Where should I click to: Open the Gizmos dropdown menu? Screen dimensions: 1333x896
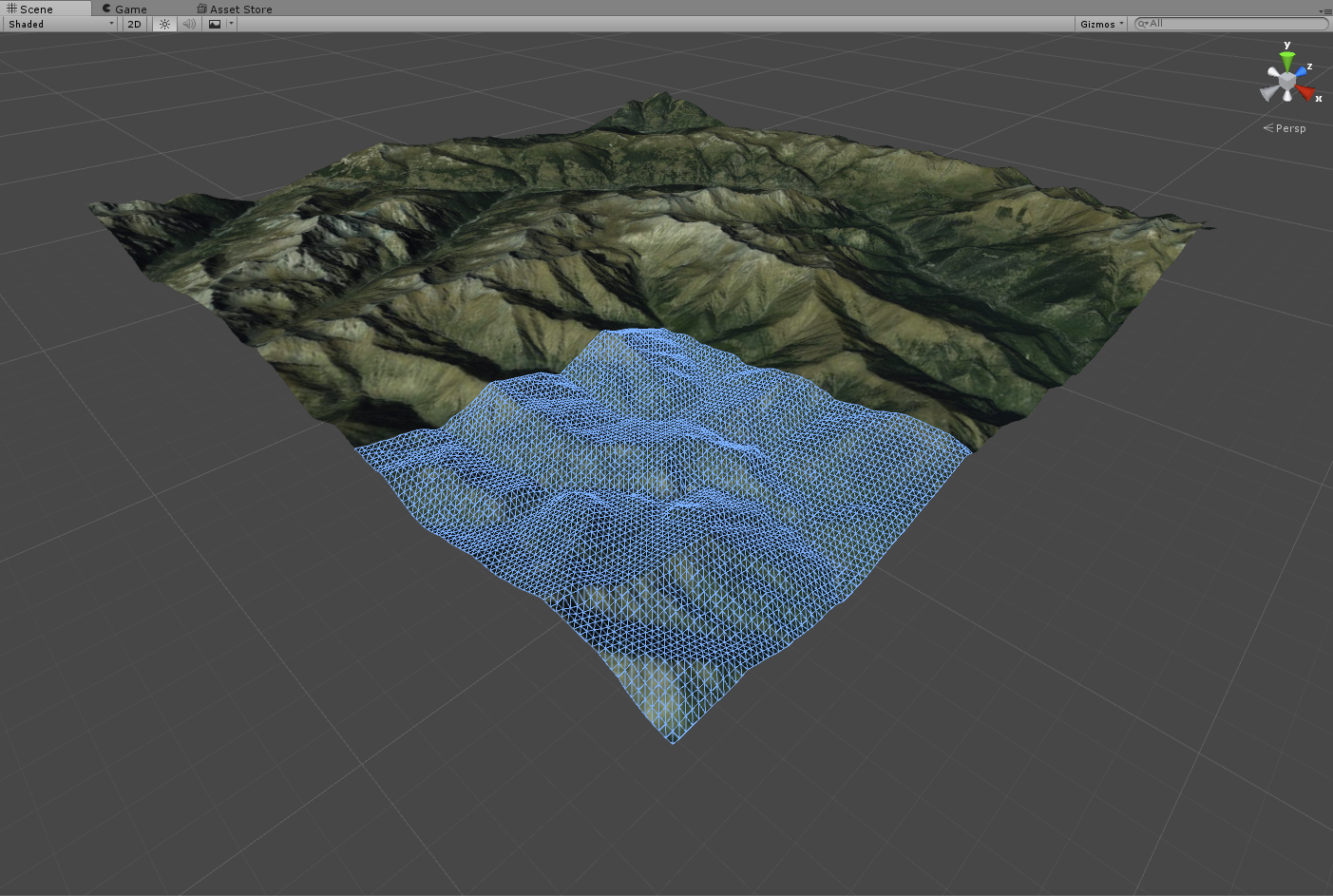click(1101, 24)
